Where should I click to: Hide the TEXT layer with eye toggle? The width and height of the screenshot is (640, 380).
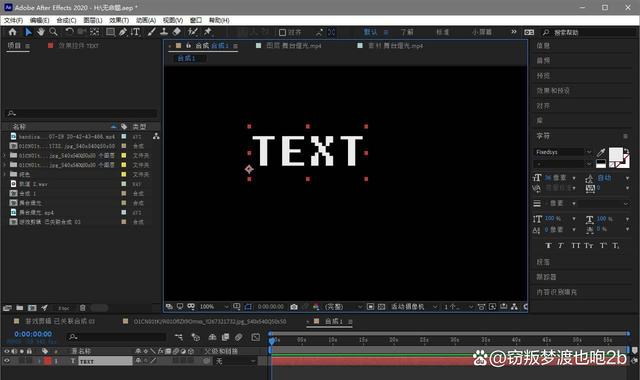pos(7,361)
